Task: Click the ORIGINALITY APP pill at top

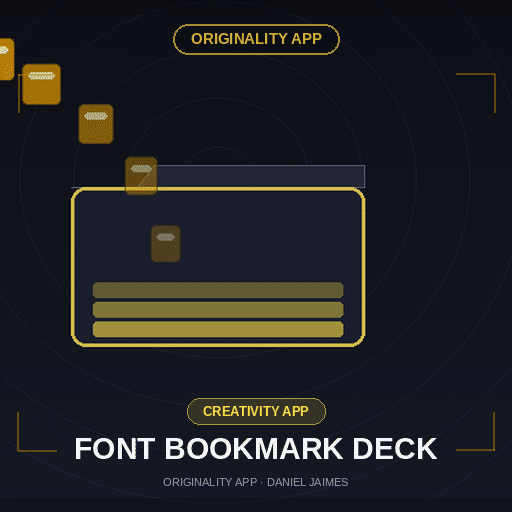Action: point(256,39)
